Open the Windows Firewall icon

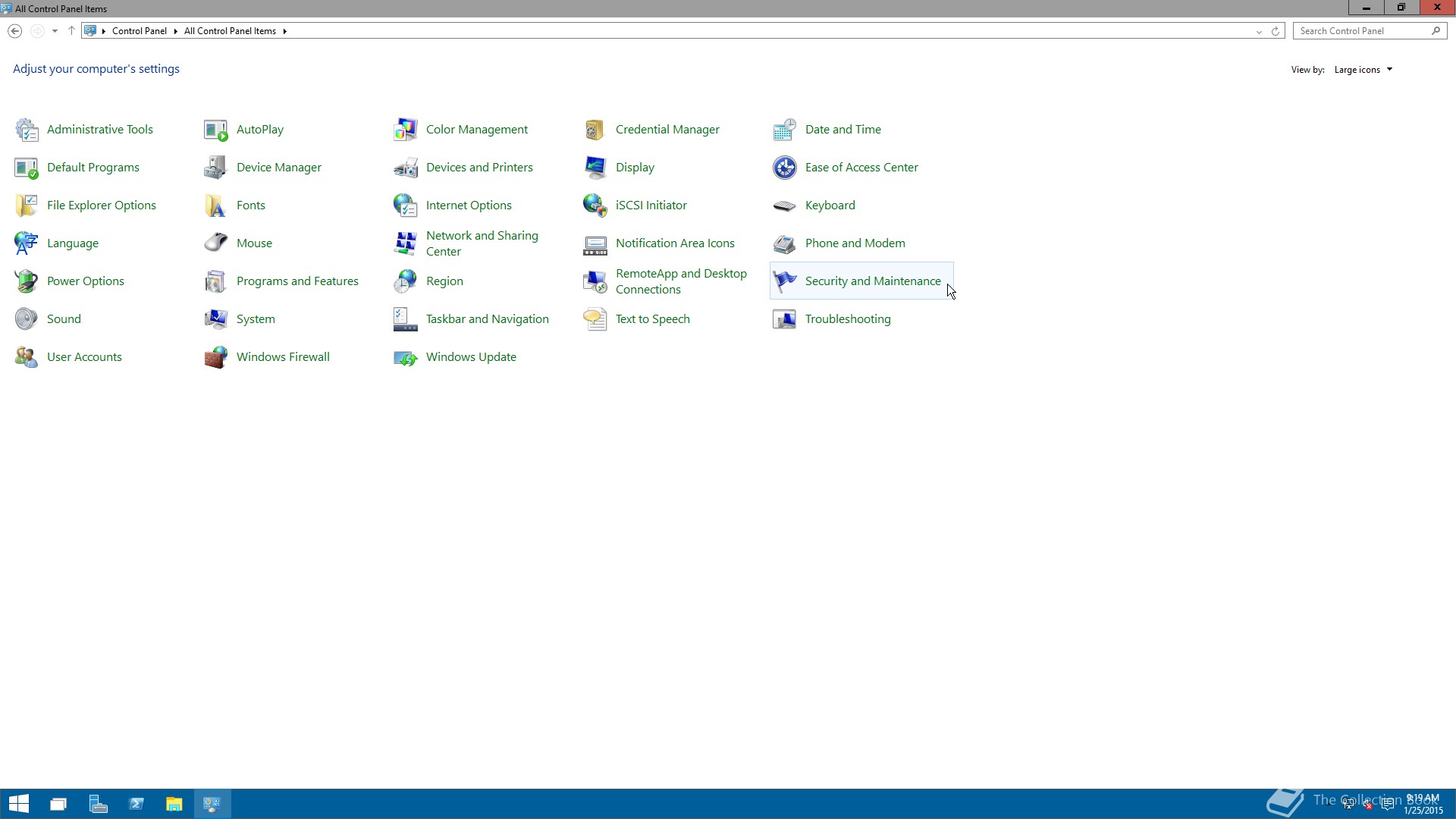click(x=216, y=357)
